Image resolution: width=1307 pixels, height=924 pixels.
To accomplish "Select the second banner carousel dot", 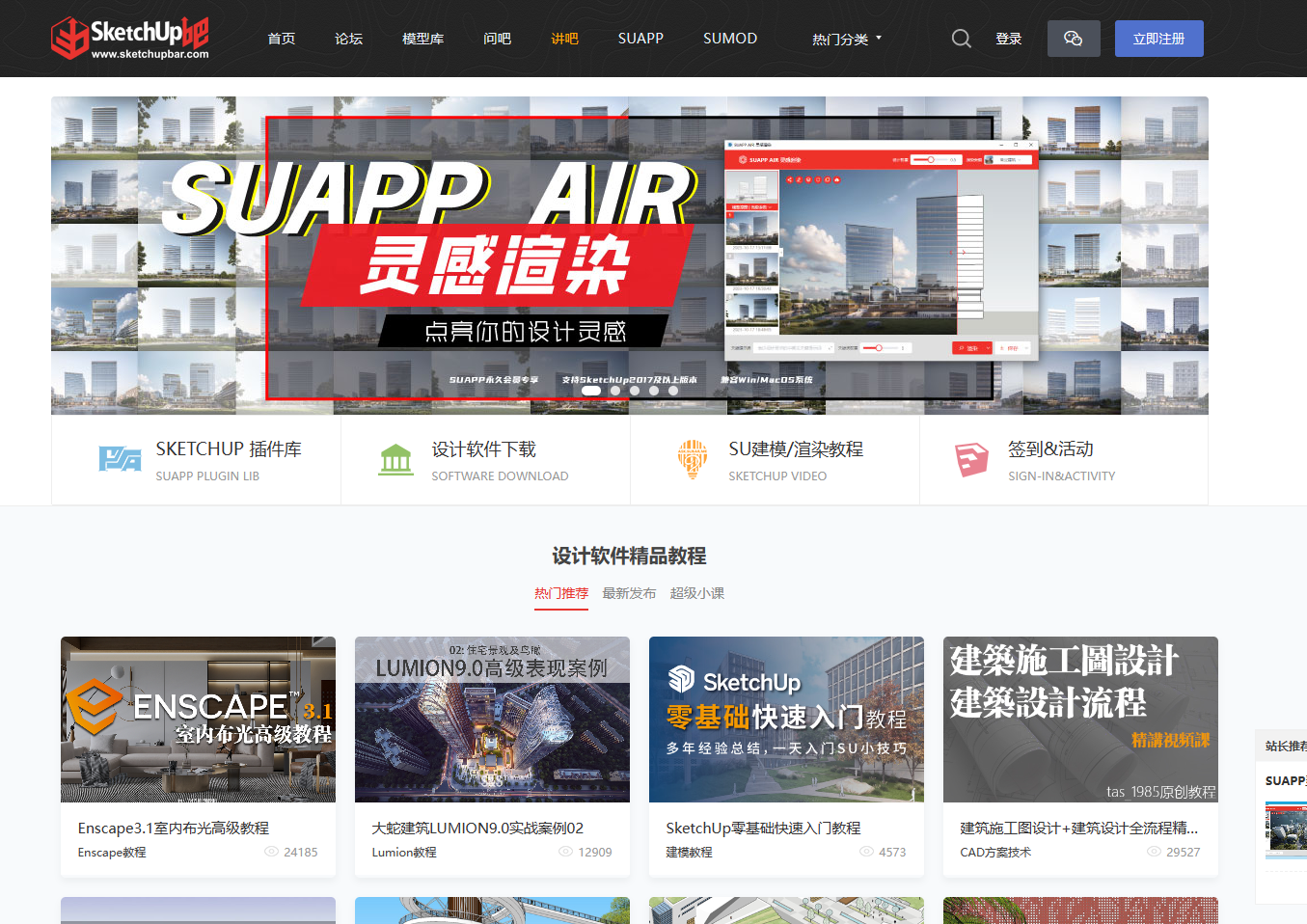I will click(615, 391).
